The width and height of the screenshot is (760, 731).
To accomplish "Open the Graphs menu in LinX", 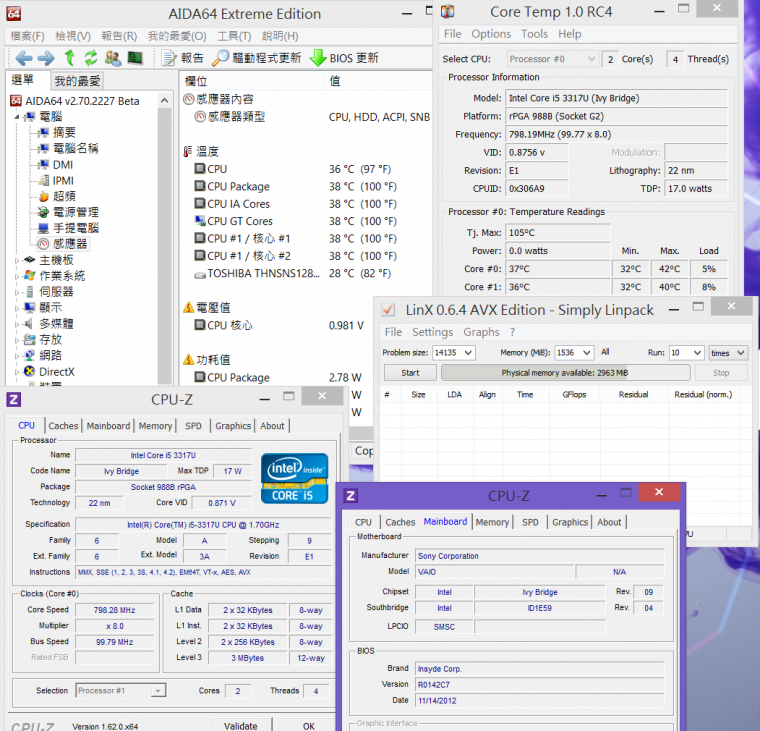I will [x=481, y=332].
